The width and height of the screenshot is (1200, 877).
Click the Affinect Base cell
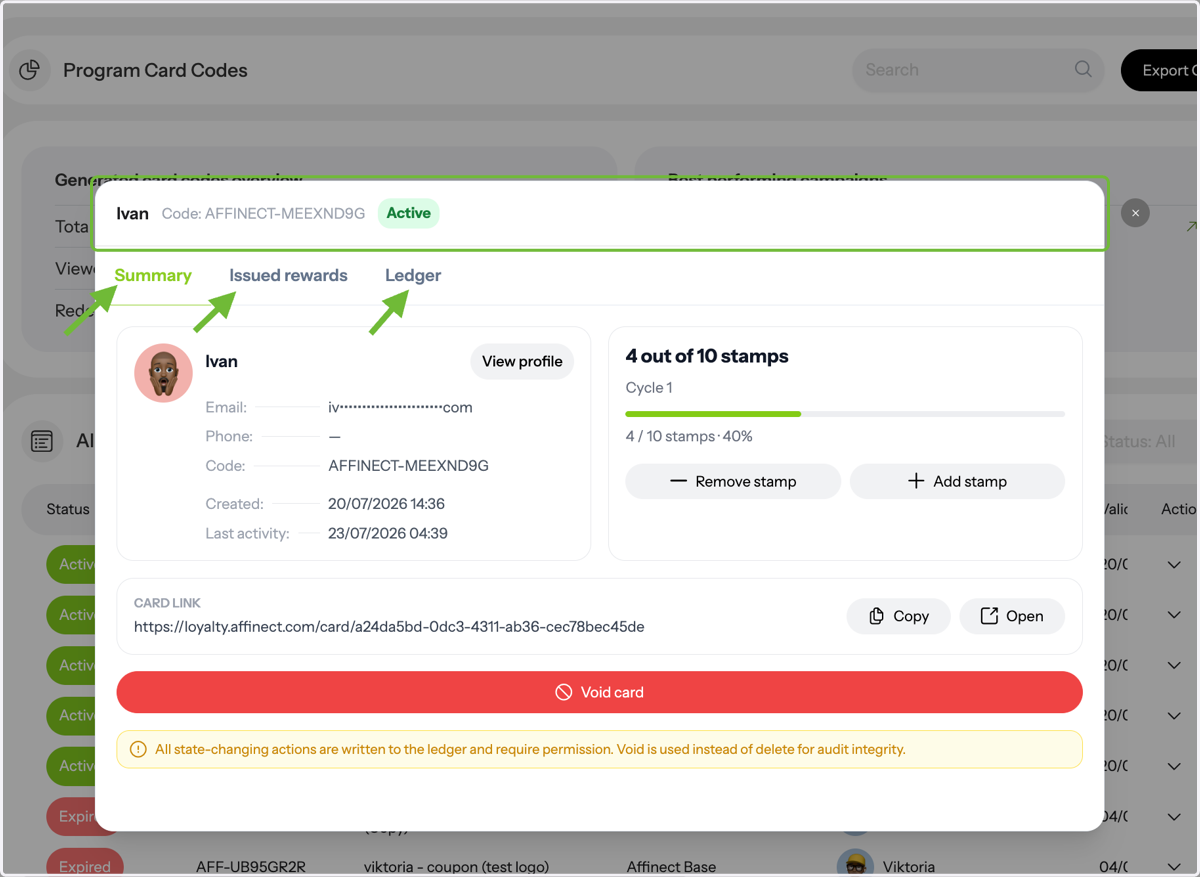click(671, 867)
